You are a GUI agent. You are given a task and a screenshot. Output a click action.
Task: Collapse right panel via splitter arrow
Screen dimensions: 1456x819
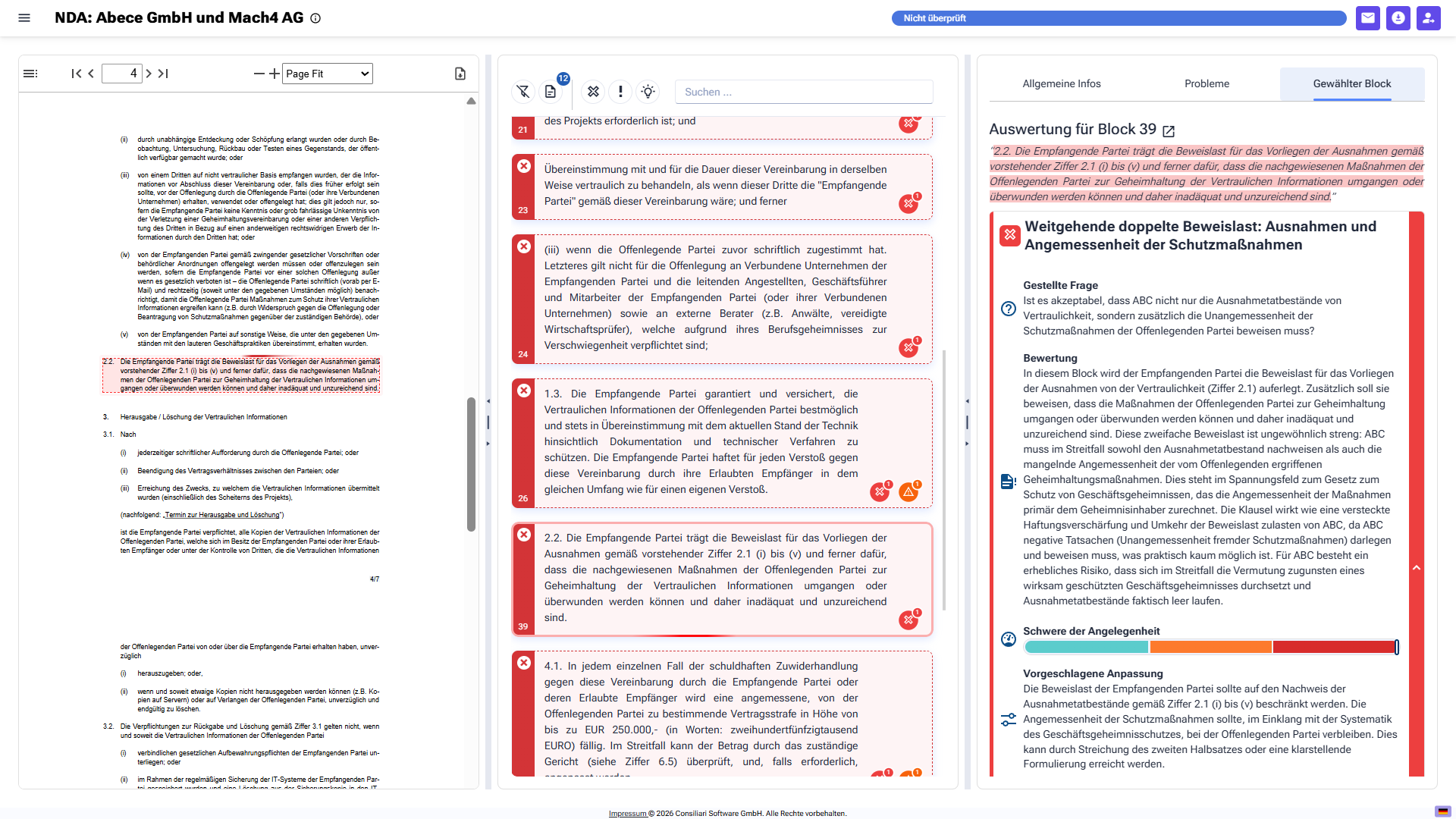click(x=968, y=444)
